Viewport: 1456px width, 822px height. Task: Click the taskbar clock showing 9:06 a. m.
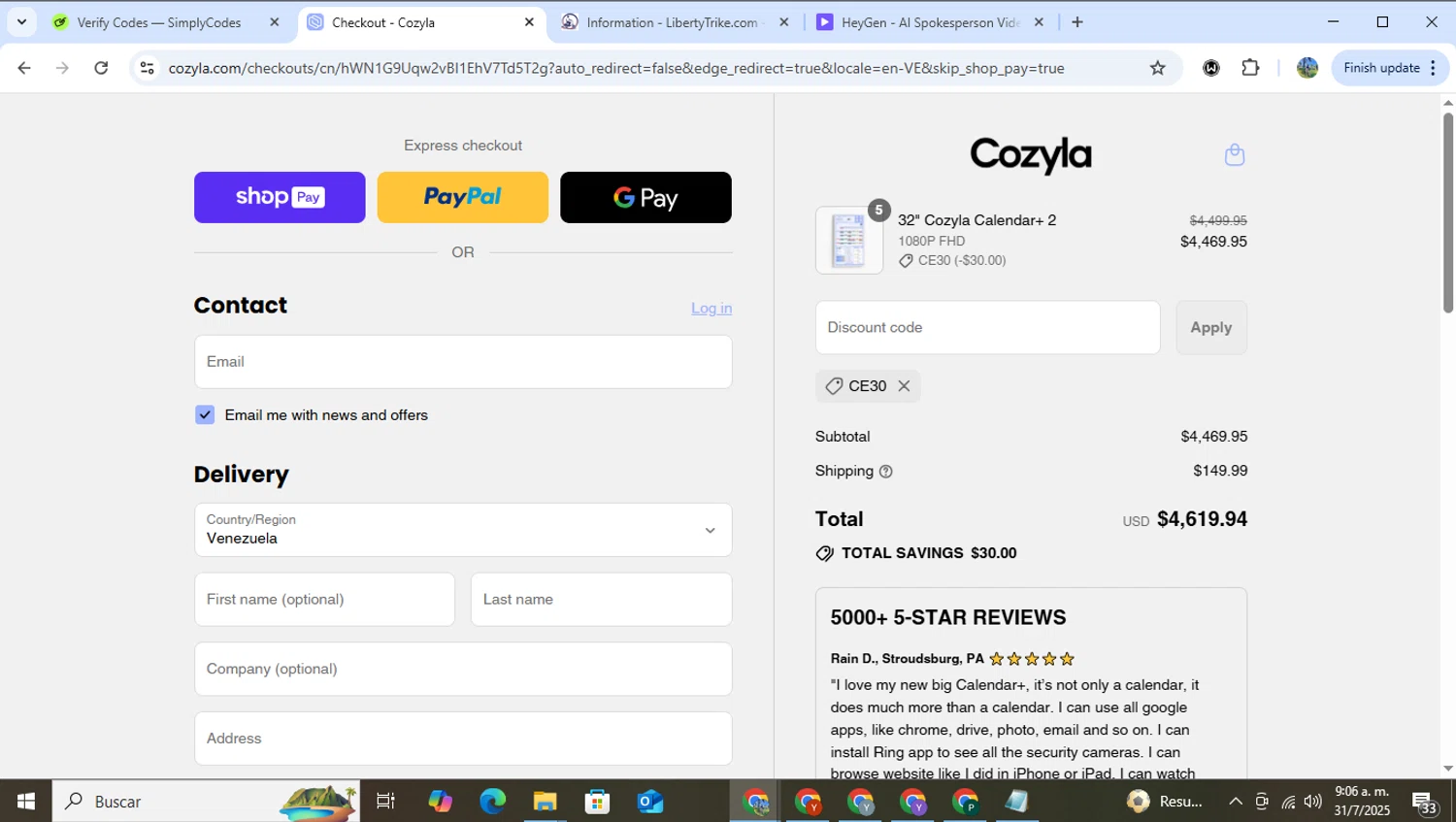(1362, 802)
